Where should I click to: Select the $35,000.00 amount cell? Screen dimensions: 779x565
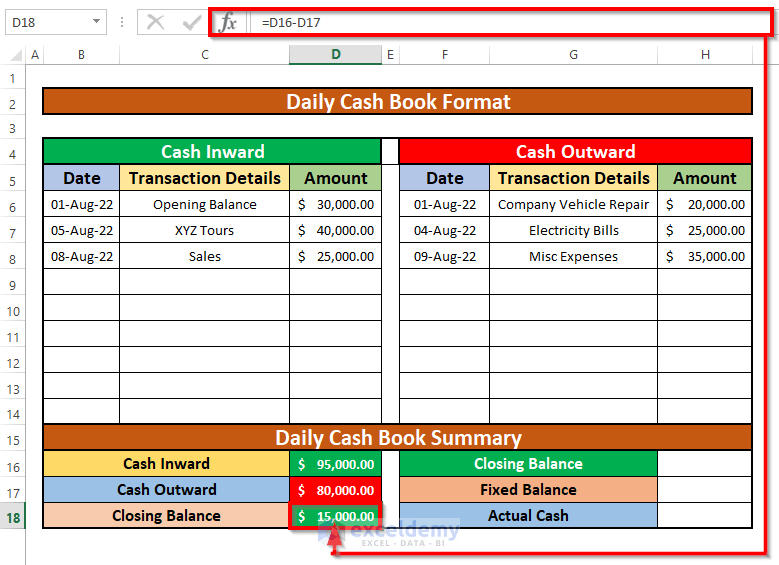point(704,256)
